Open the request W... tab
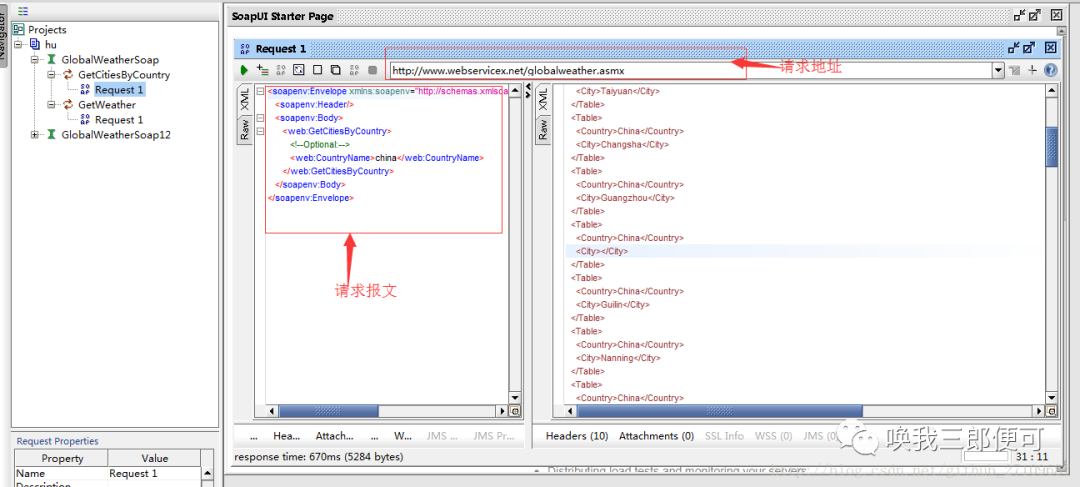The height and width of the screenshot is (487, 1080). click(x=403, y=436)
